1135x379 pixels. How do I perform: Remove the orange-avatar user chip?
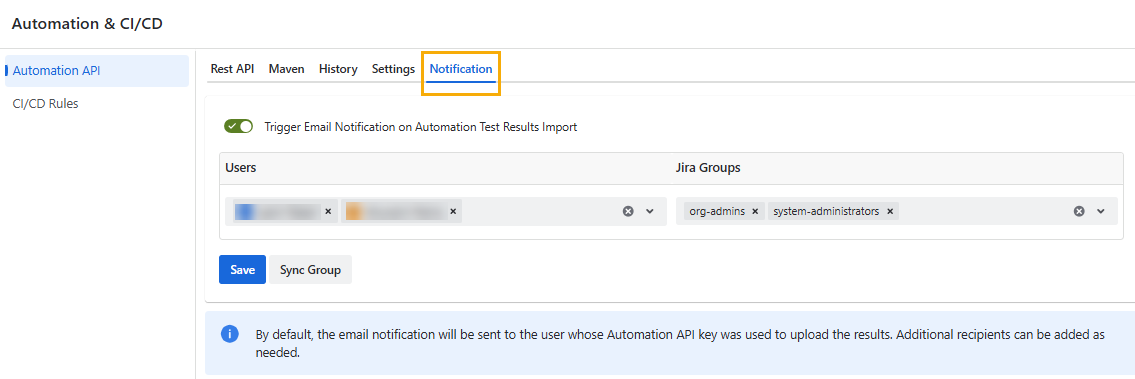(453, 211)
